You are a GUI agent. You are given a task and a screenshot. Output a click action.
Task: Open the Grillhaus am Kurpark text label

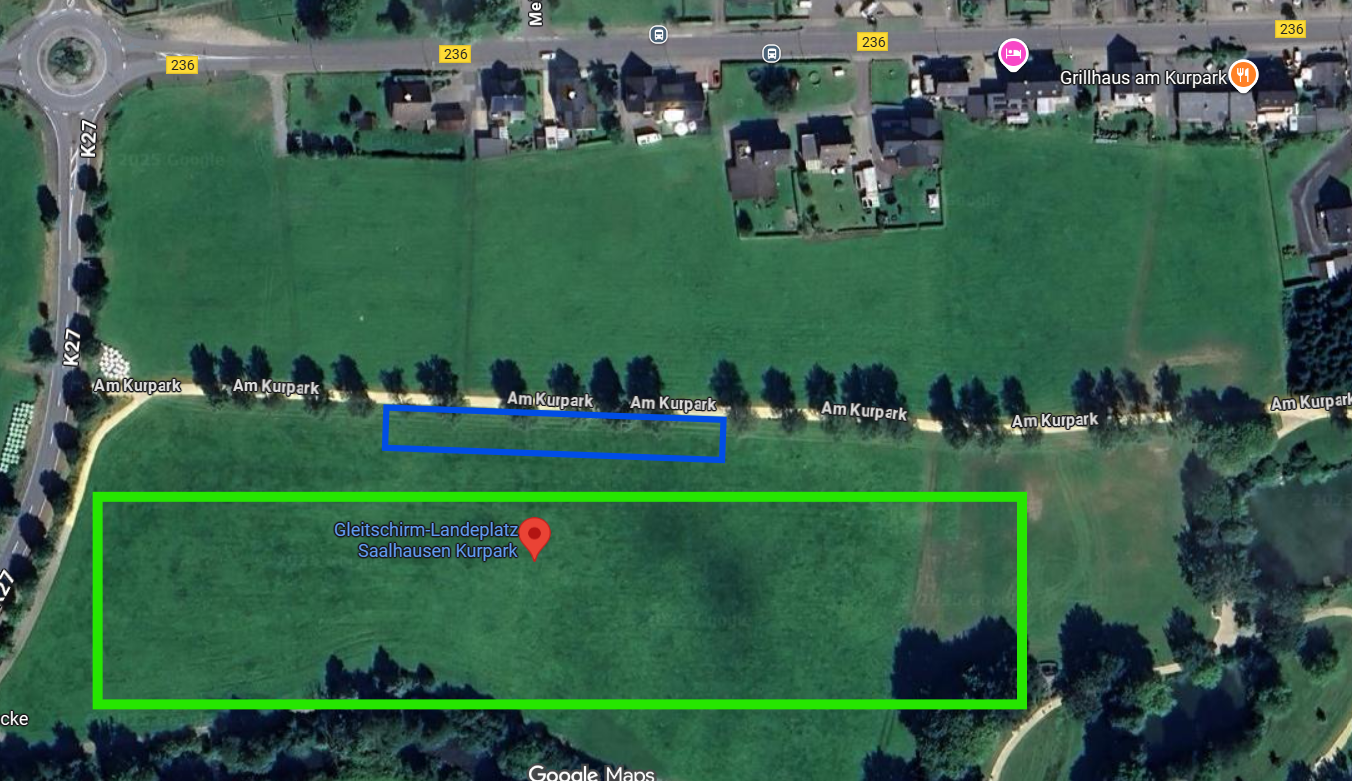click(1143, 77)
